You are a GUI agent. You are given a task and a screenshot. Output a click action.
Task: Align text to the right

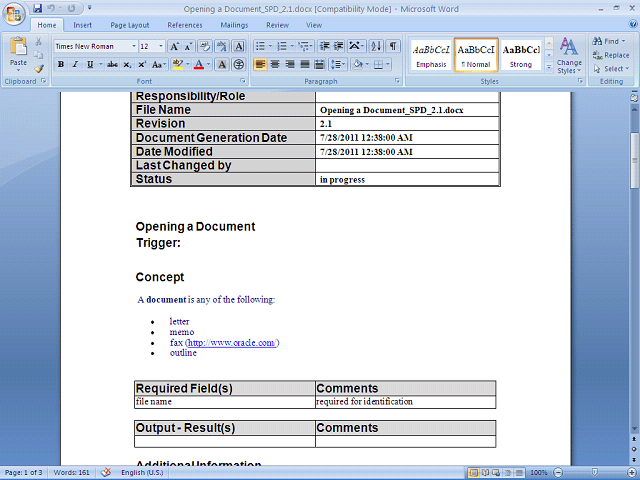pyautogui.click(x=290, y=64)
